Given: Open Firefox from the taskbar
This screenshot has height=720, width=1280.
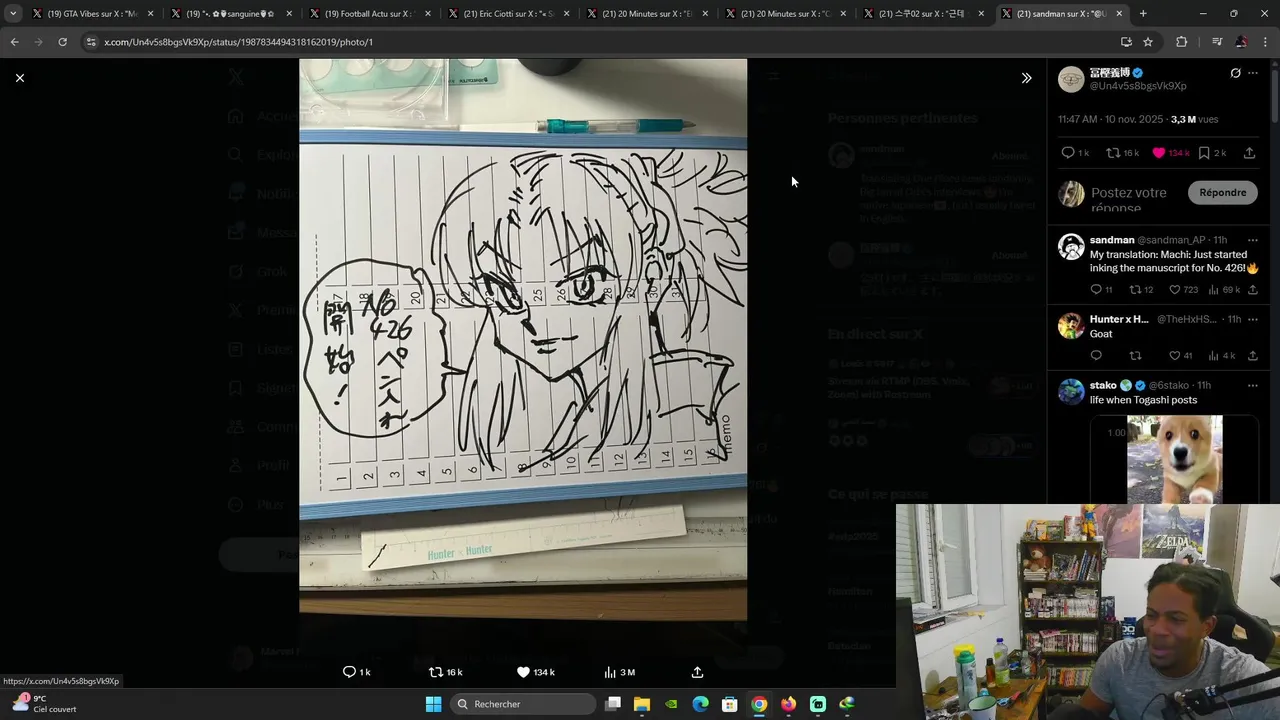Looking at the screenshot, I should pos(788,704).
